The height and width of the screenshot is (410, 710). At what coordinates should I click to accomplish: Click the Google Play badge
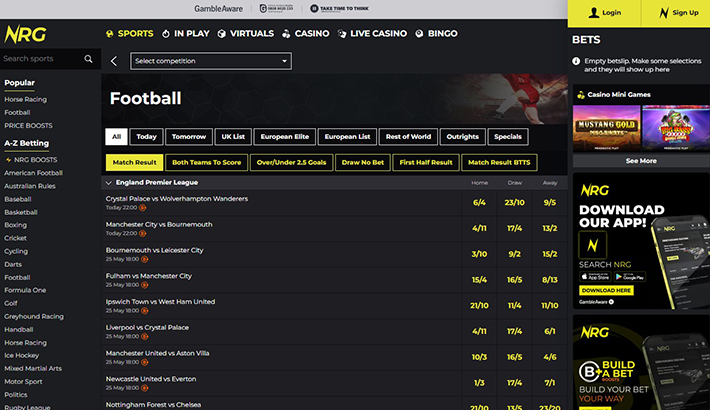(629, 276)
